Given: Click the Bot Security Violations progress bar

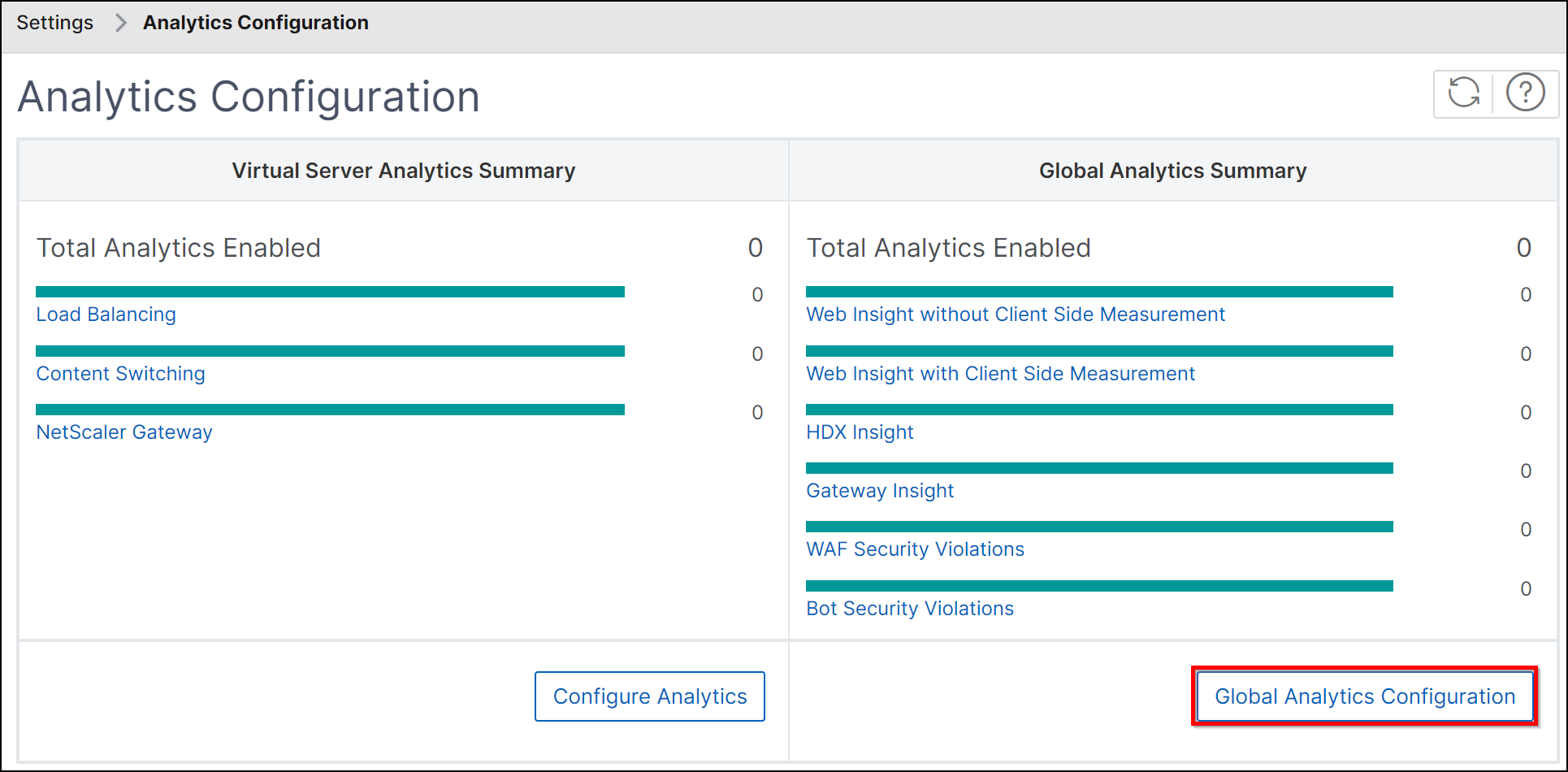Looking at the screenshot, I should (x=1099, y=586).
